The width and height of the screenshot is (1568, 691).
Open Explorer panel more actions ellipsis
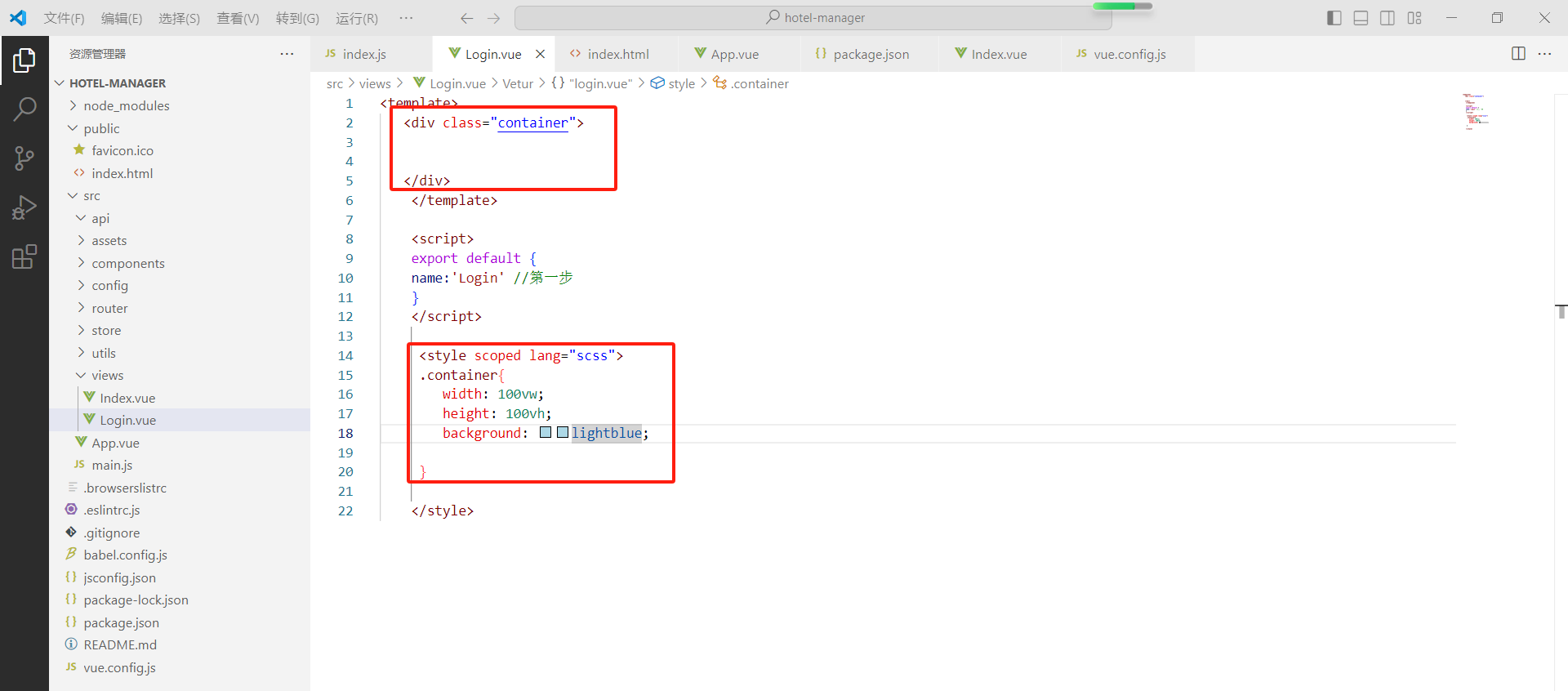coord(287,54)
